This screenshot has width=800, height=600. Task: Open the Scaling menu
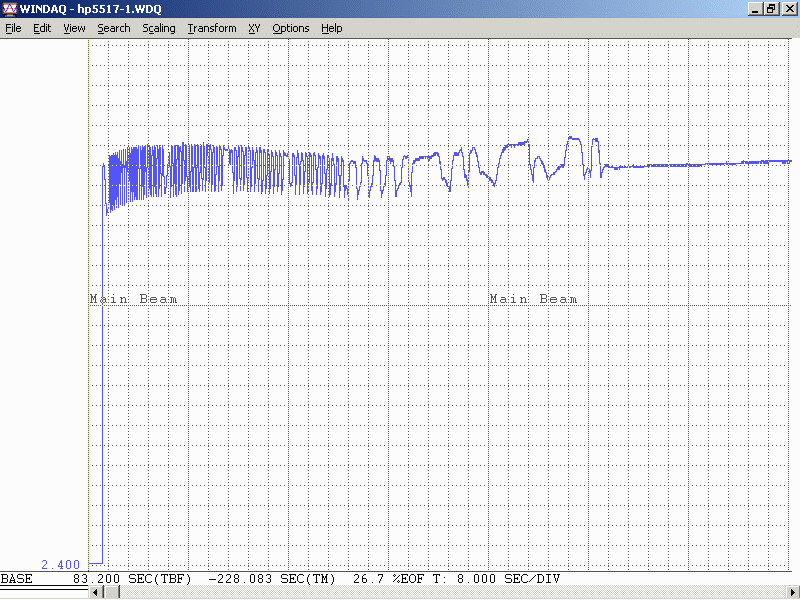158,28
